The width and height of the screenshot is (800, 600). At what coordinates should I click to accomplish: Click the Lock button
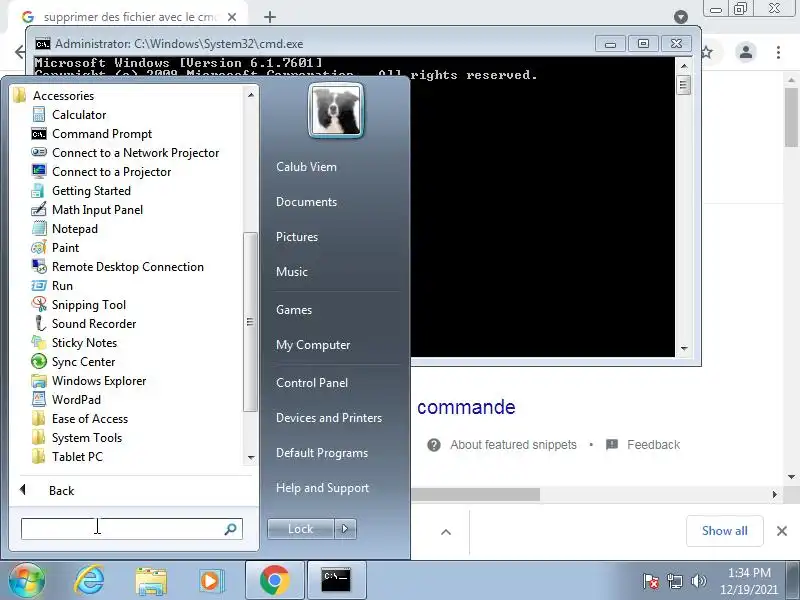coord(301,529)
